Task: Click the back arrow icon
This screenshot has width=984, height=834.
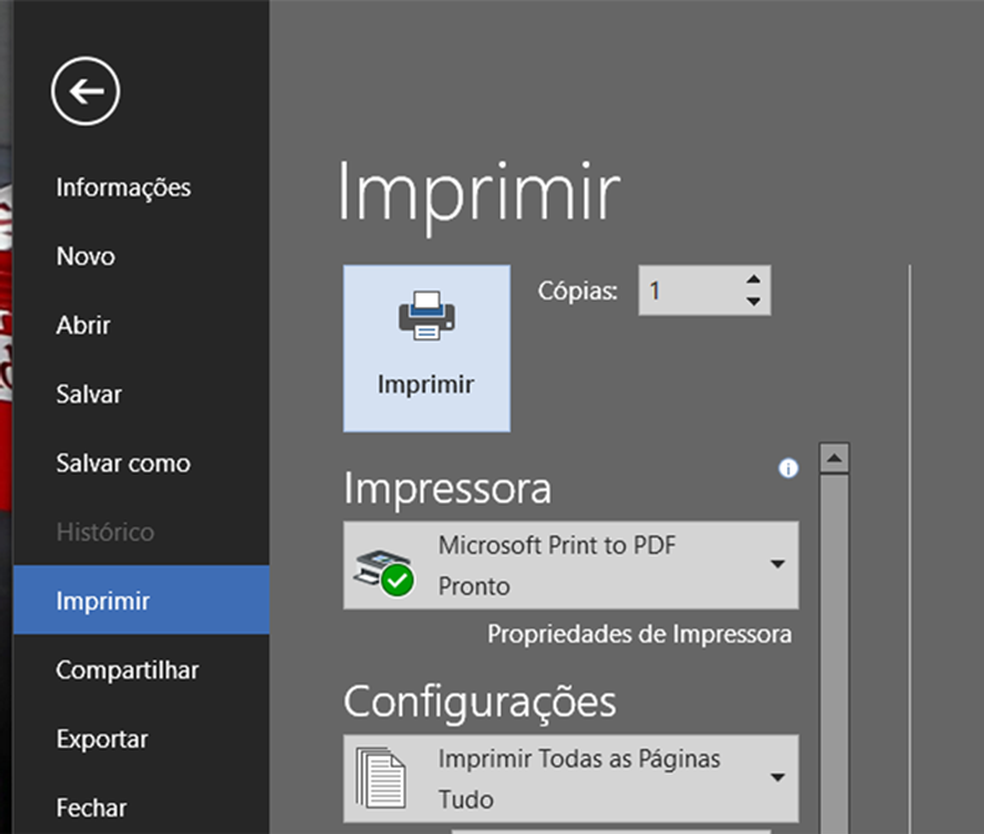Action: coord(85,89)
